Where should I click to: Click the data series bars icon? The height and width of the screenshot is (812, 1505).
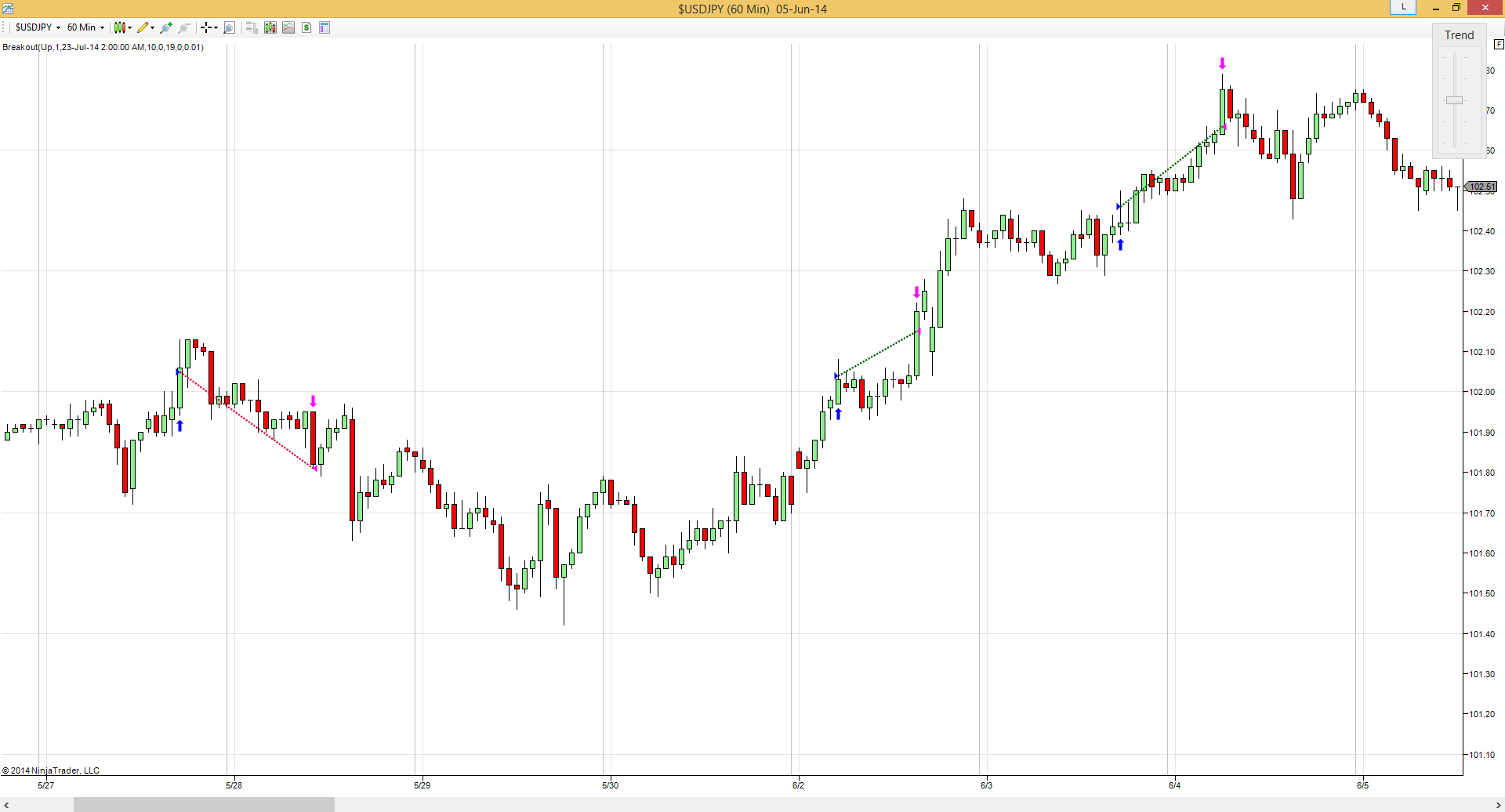tap(252, 27)
